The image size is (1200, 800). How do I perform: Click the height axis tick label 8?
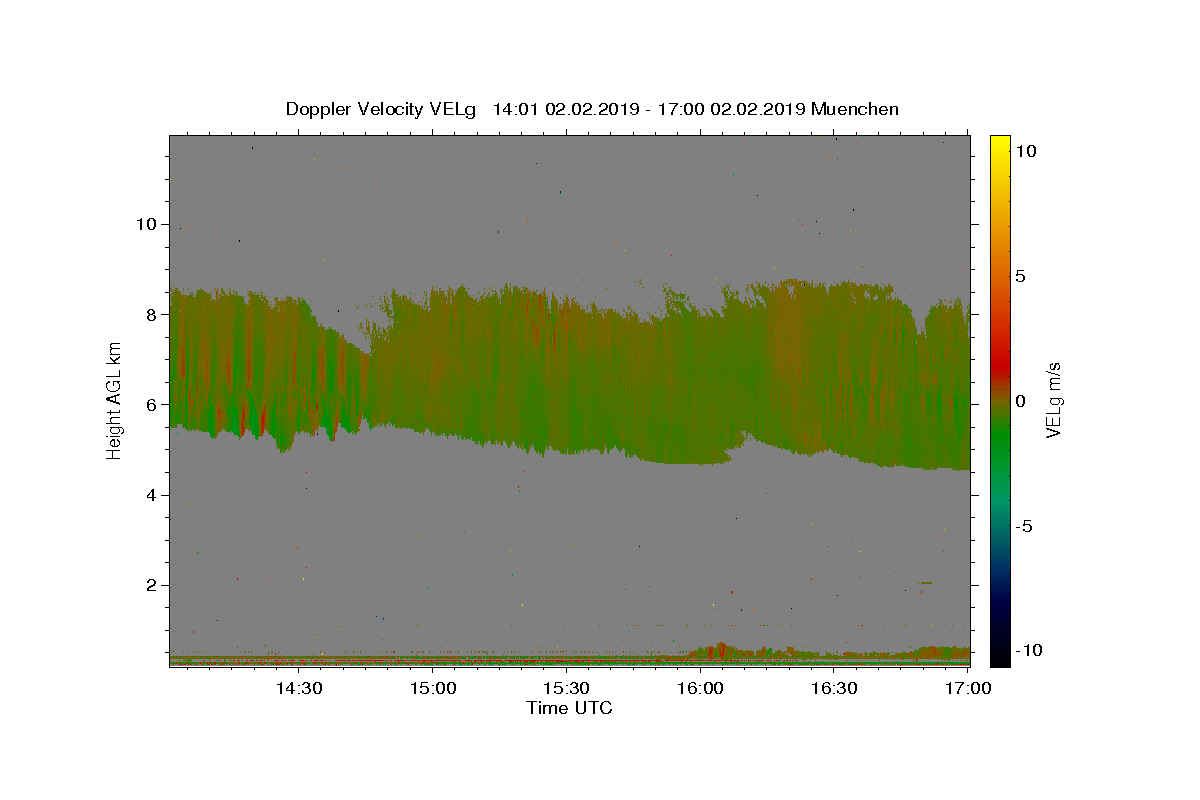[x=153, y=314]
